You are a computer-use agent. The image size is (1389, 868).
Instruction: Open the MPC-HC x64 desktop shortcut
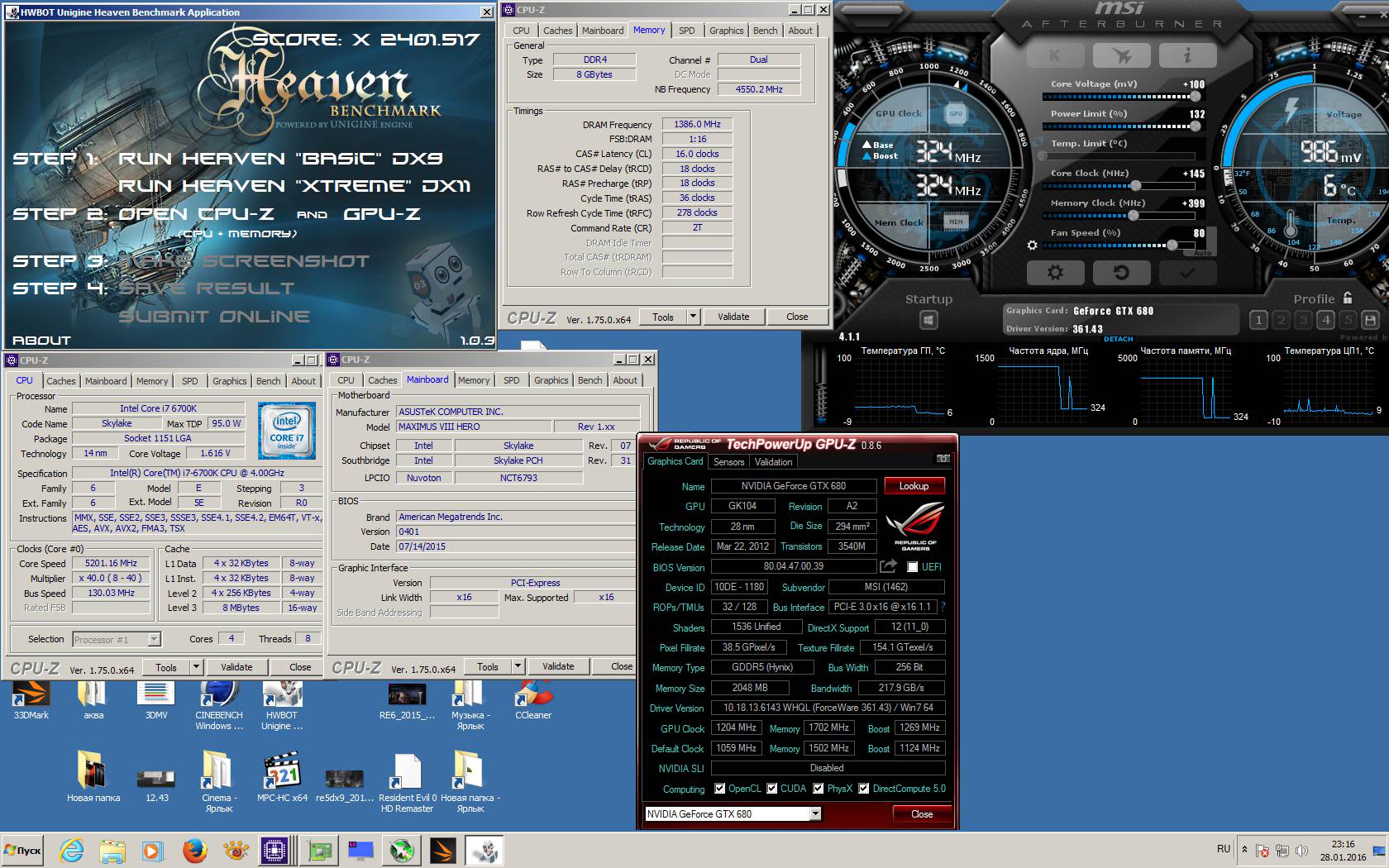(282, 777)
